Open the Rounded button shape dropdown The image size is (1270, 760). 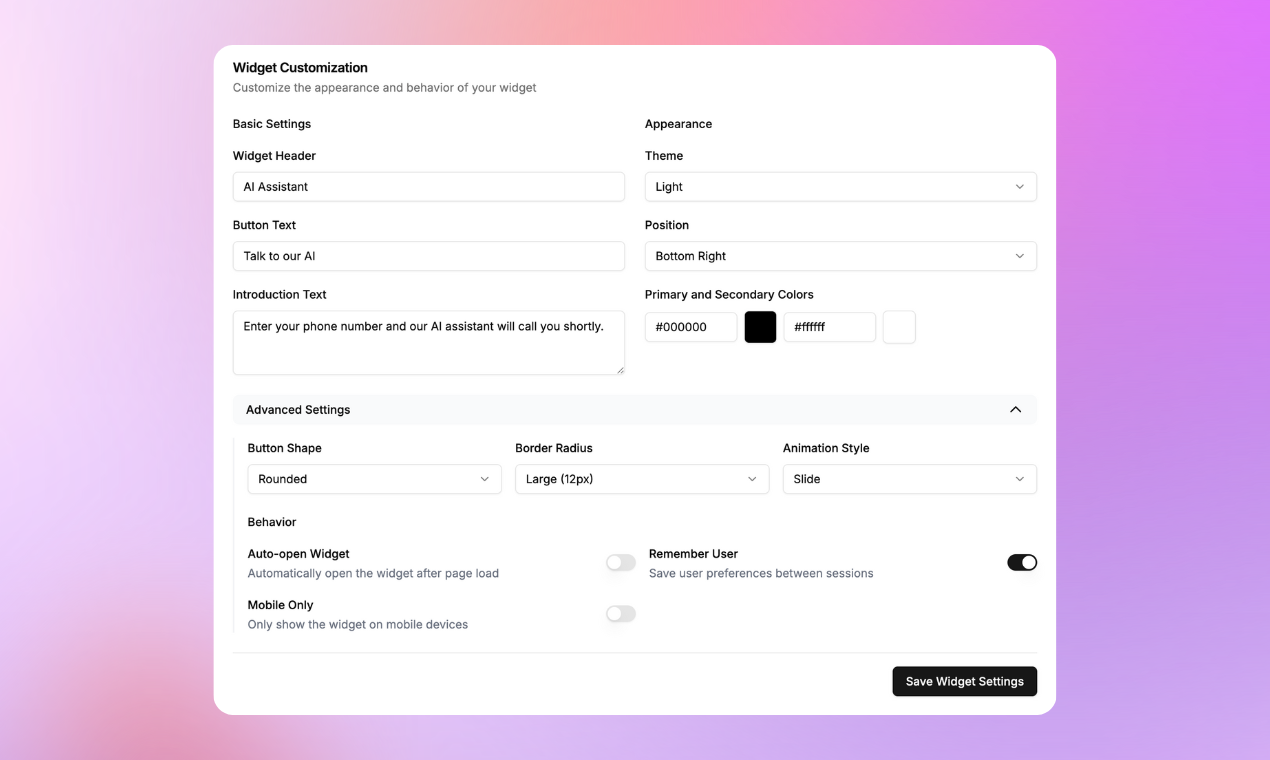(374, 479)
